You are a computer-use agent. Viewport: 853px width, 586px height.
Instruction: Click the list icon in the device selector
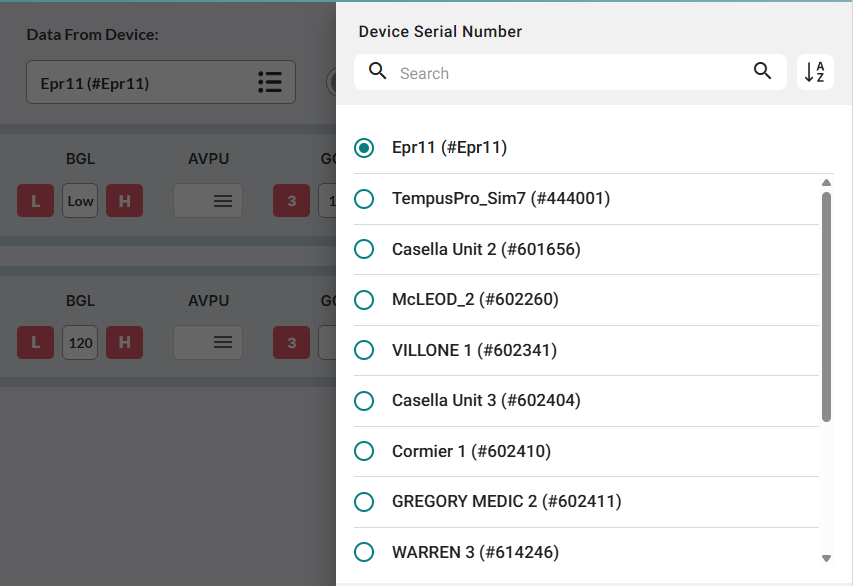click(269, 82)
